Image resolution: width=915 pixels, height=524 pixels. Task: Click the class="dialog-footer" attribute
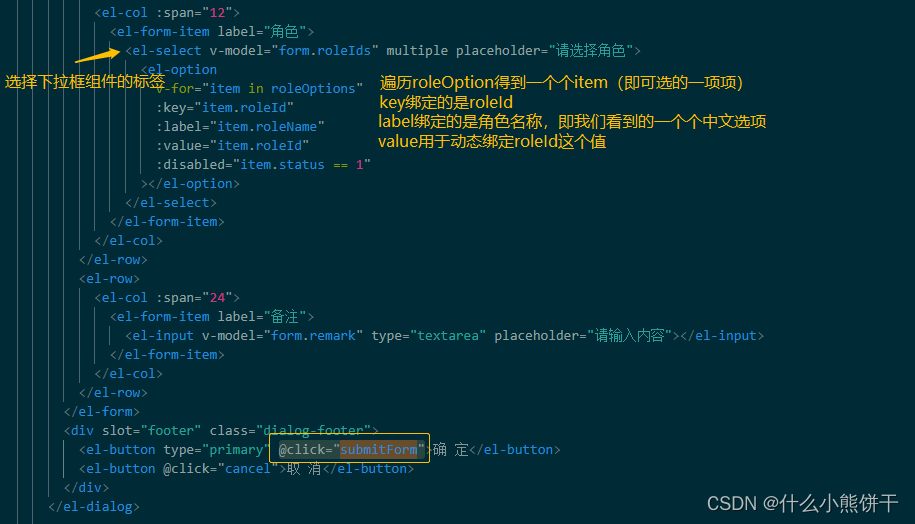290,431
